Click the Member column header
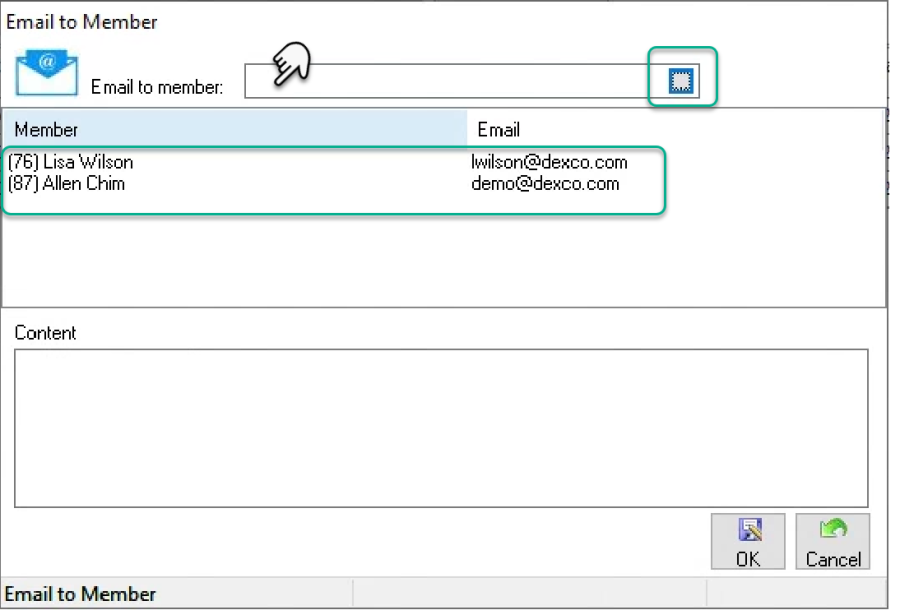This screenshot has width=900, height=610. click(235, 130)
